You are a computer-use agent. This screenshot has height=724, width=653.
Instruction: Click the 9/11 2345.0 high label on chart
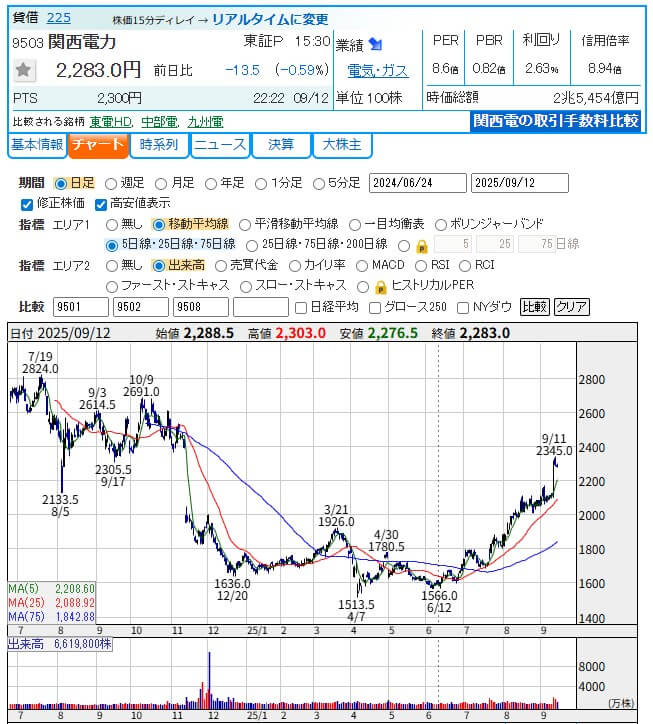coord(554,445)
